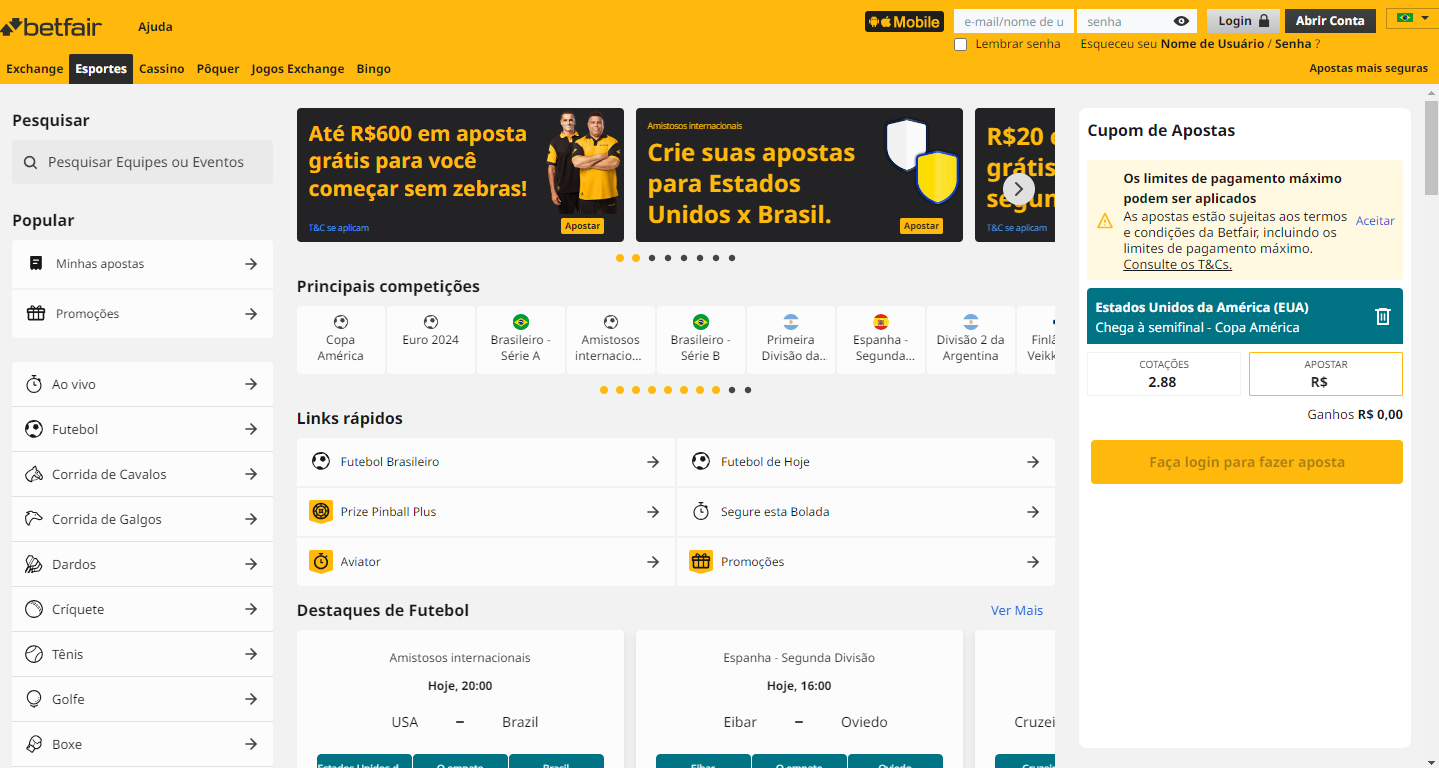Screen dimensions: 1439x768
Task: Click the Faça login para fazer aposta button
Action: point(1247,462)
